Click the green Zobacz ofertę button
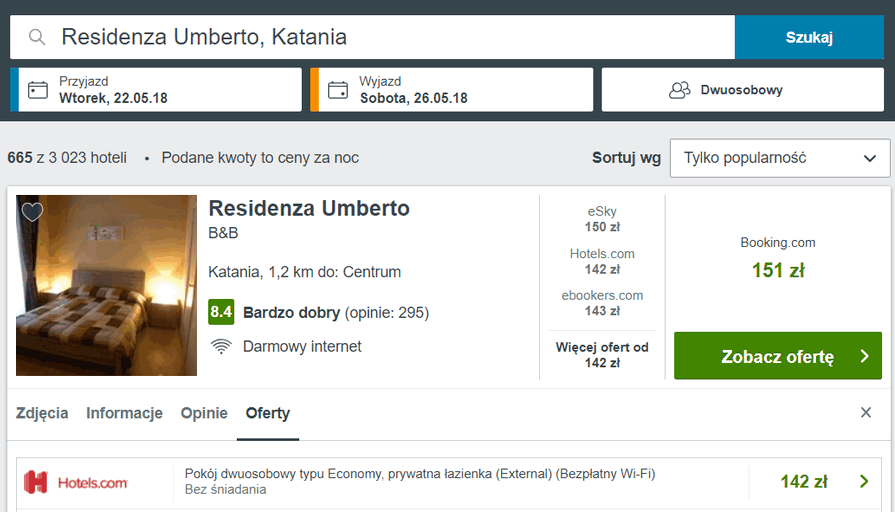Screen dimensions: 895x512 [x=778, y=356]
